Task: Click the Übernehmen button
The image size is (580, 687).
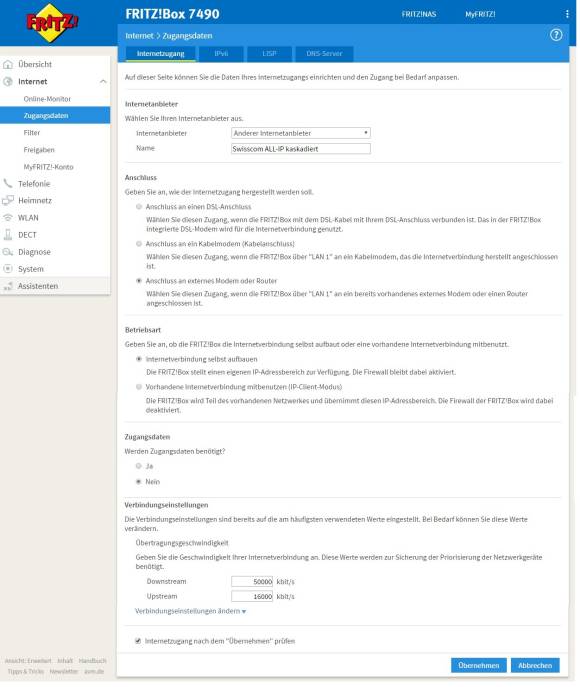Action: click(478, 665)
